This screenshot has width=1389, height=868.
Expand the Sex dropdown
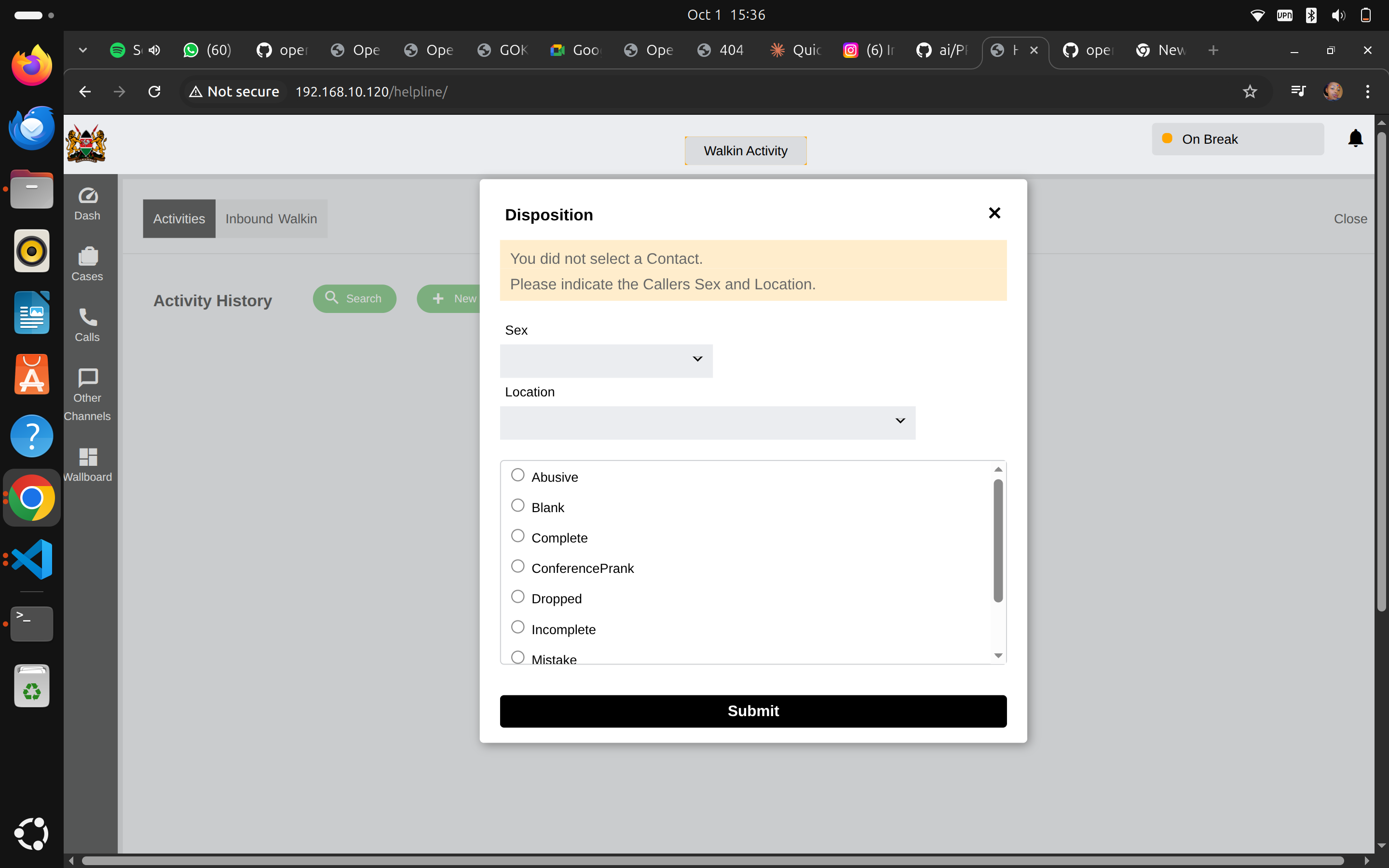[606, 361]
